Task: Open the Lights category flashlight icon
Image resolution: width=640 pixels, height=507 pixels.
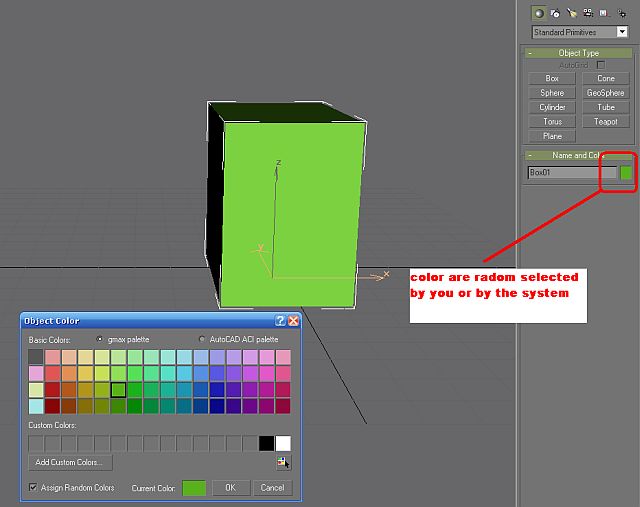Action: 572,13
